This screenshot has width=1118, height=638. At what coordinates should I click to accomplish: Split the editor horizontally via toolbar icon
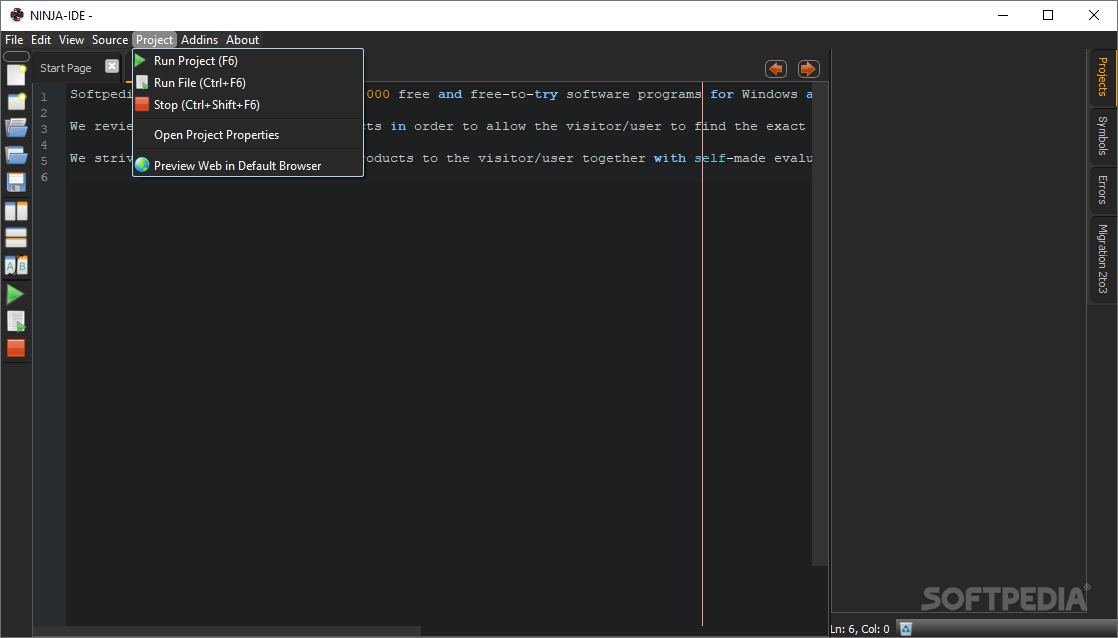tap(16, 237)
